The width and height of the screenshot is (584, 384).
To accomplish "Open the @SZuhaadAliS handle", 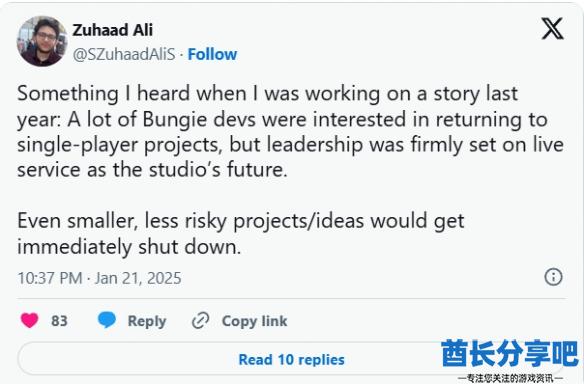I will click(124, 54).
